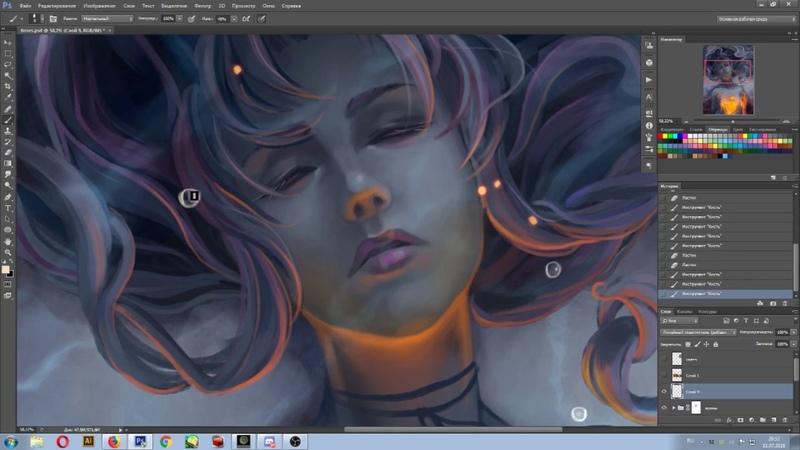Switch to the Каналы tab

684,312
